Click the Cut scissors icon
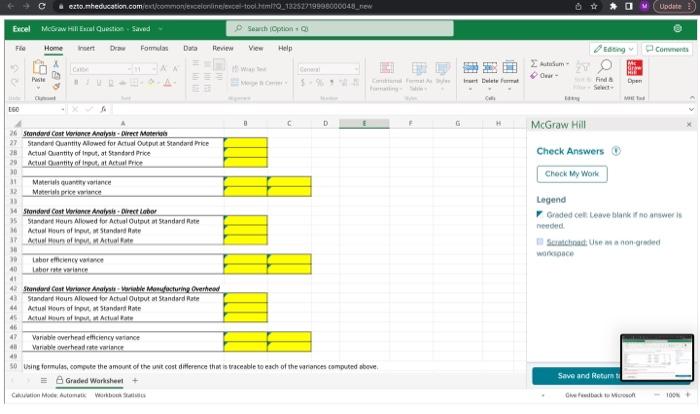Image resolution: width=700 pixels, height=414 pixels. [x=56, y=64]
